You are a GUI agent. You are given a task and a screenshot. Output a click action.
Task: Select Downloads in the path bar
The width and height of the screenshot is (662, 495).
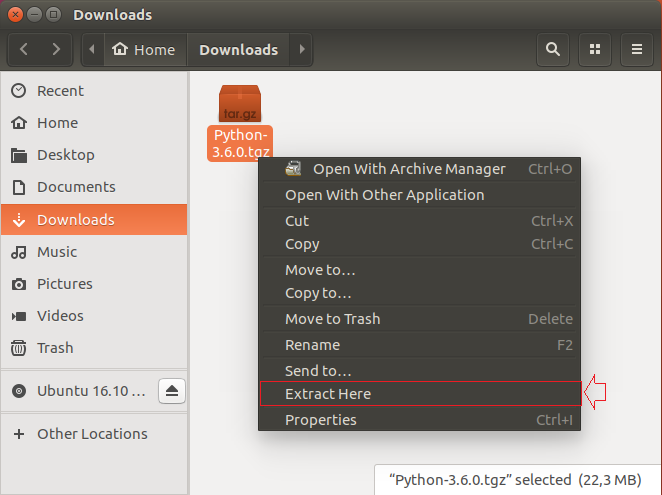239,49
